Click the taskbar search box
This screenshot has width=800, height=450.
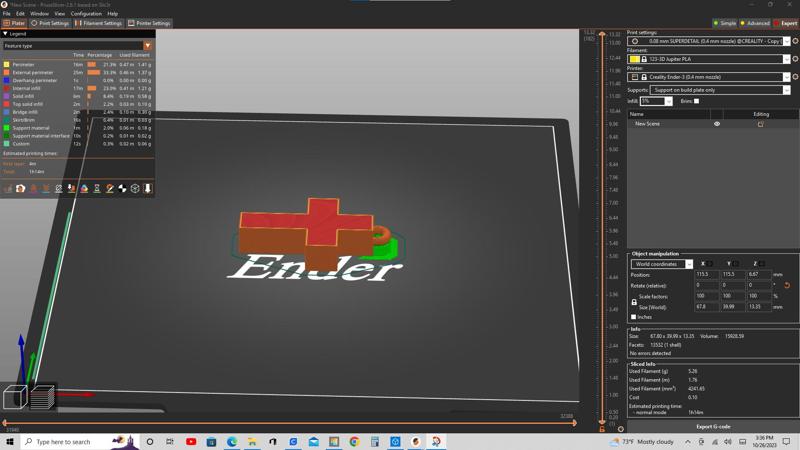(x=79, y=442)
